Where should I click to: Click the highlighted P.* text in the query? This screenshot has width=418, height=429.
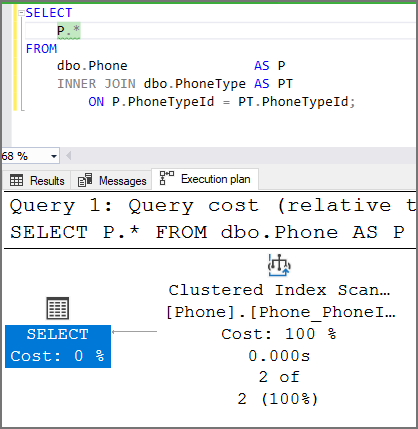[69, 31]
